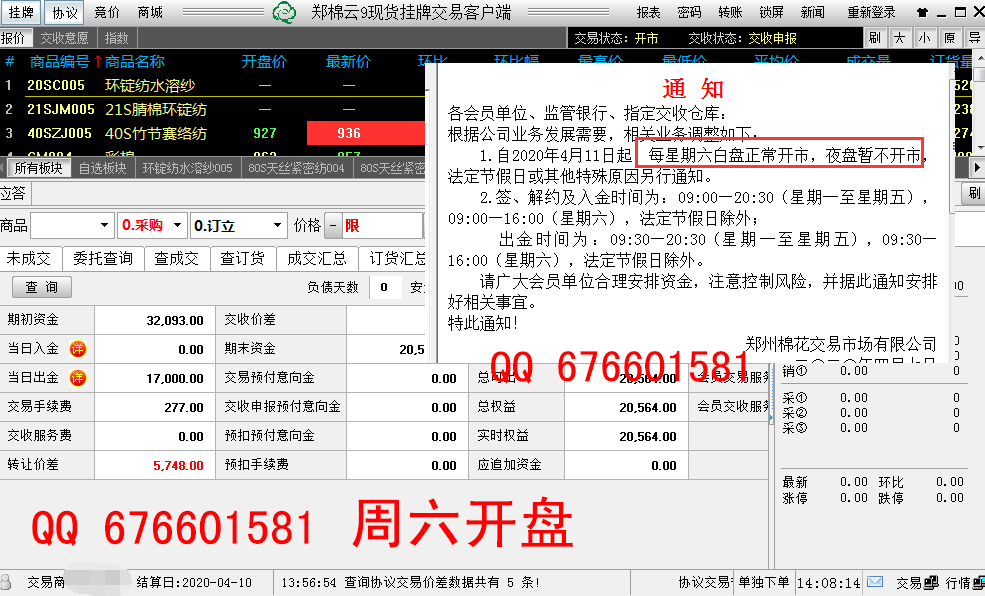Sort by the 开盘价 column header
985x596 pixels.
264,62
